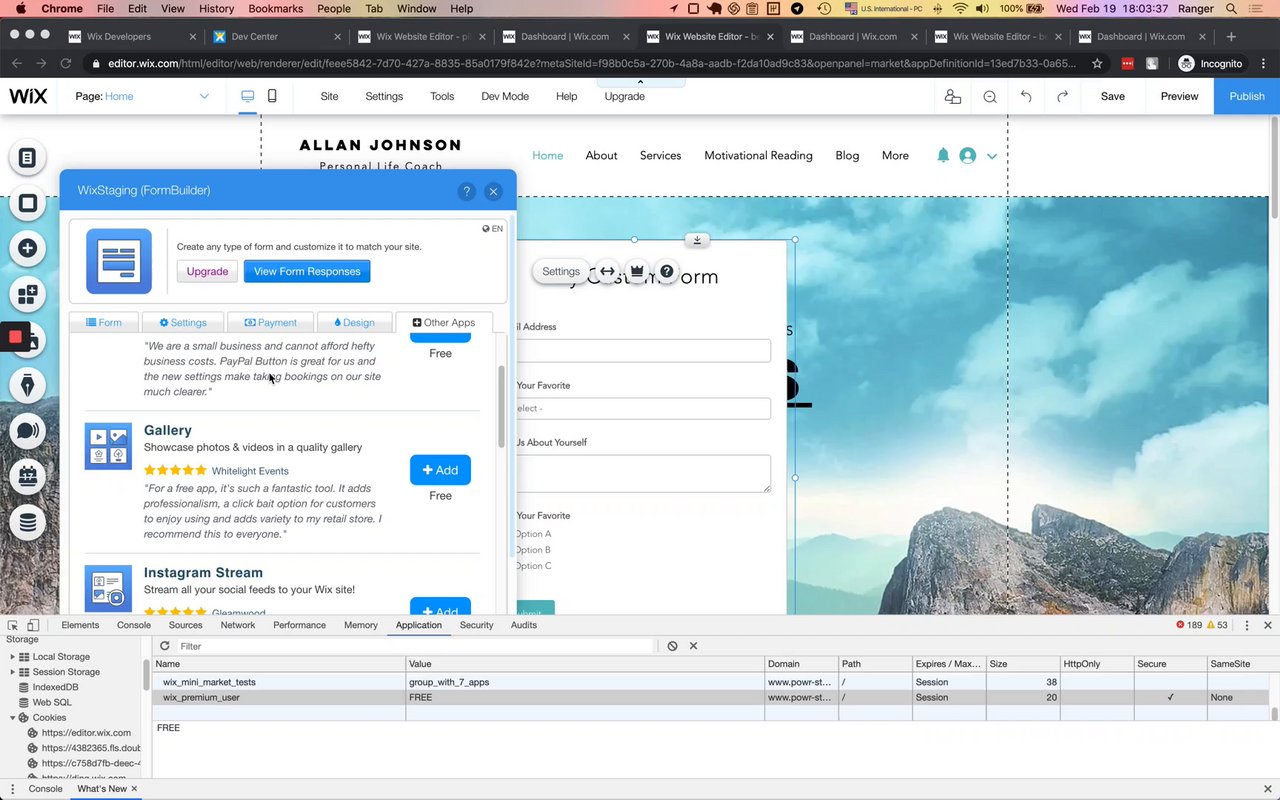Open the Chat icon in left sidebar
The image size is (1280, 800).
(x=28, y=431)
